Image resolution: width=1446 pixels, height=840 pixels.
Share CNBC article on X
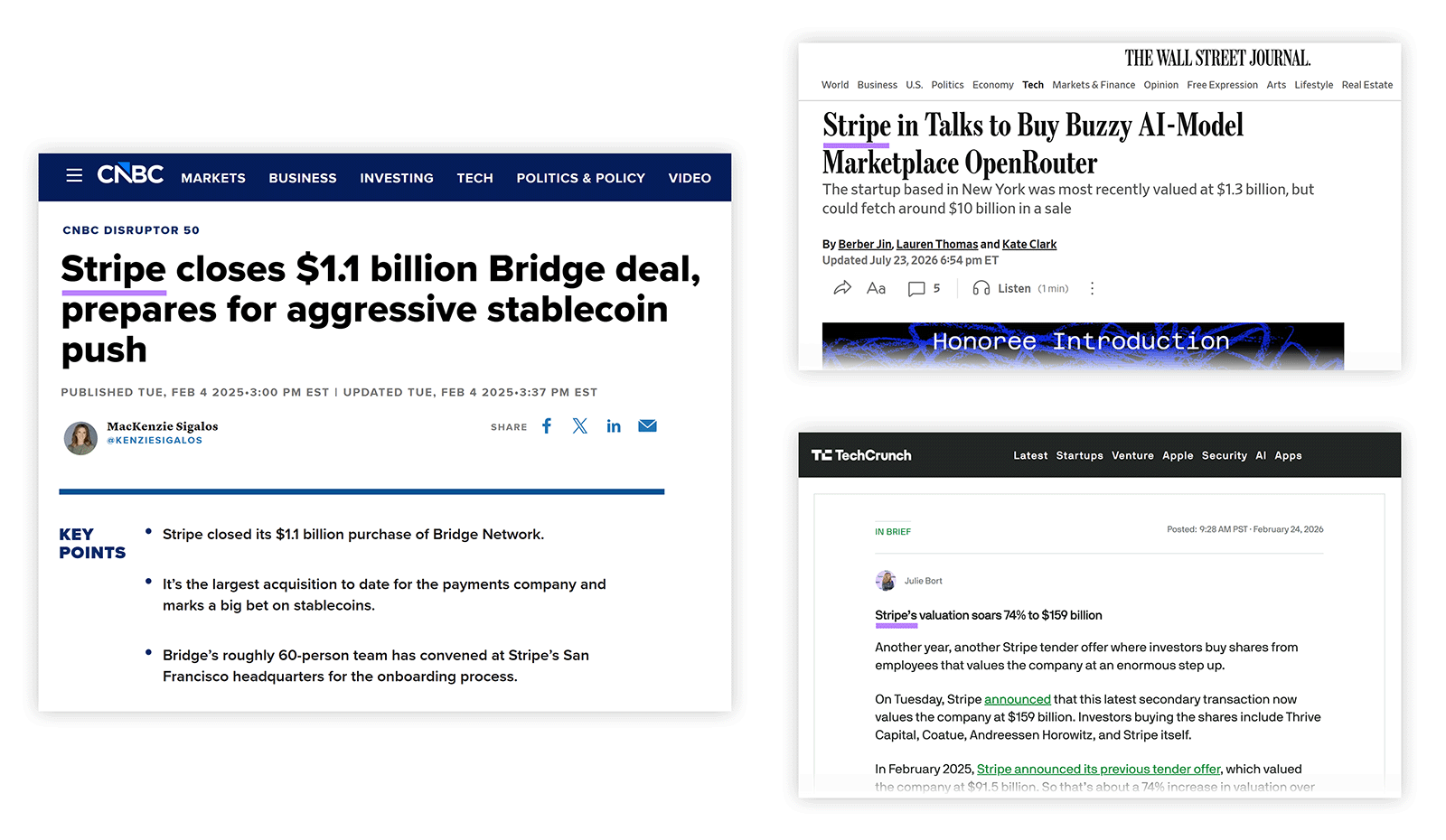(x=580, y=426)
